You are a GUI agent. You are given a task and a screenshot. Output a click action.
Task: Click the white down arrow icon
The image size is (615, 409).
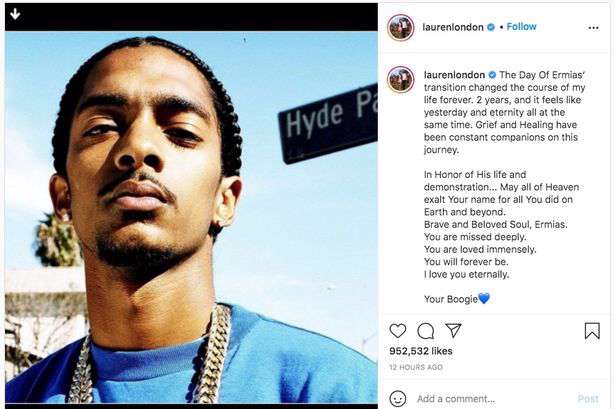(15, 14)
